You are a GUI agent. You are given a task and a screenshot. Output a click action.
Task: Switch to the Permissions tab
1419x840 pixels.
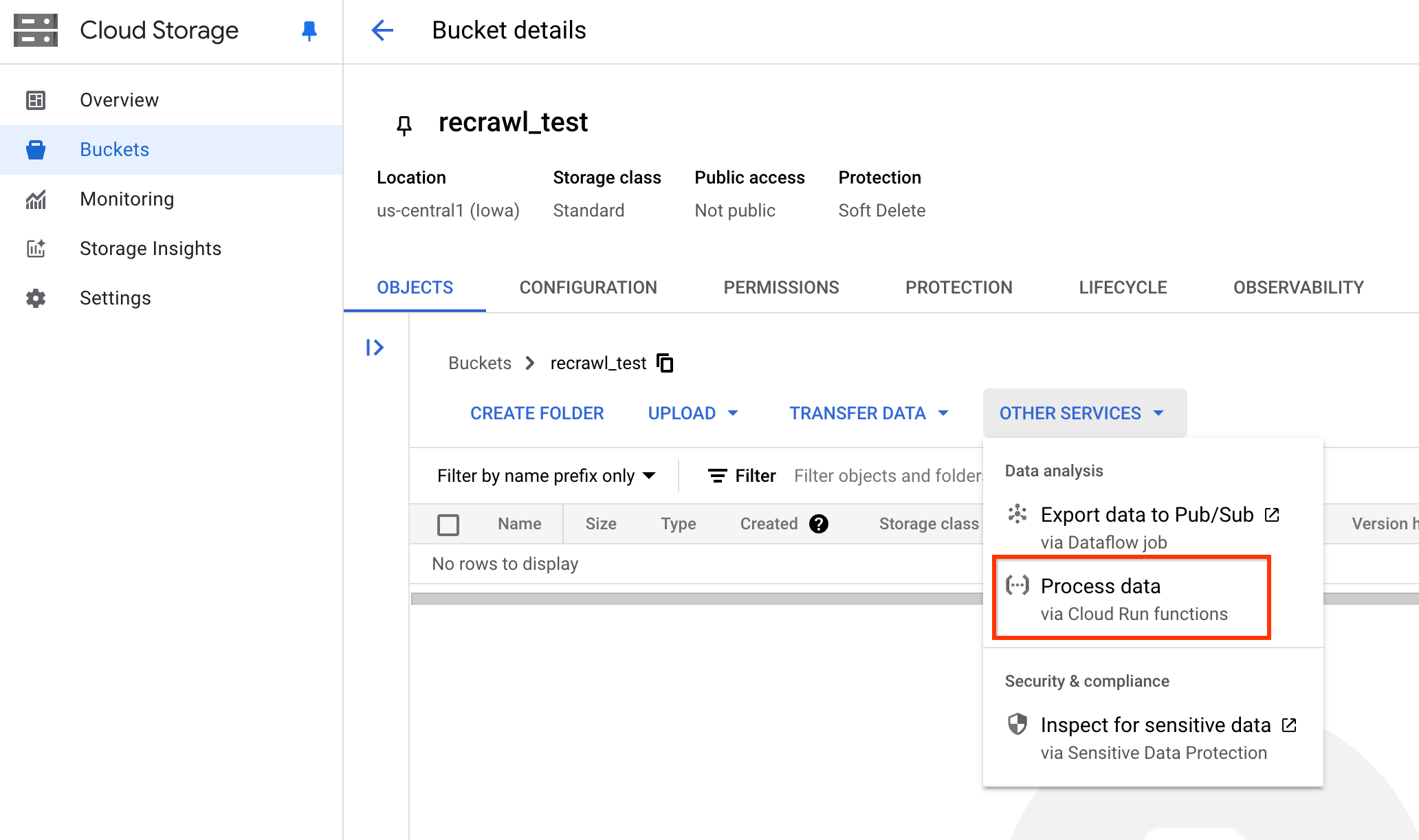(781, 287)
